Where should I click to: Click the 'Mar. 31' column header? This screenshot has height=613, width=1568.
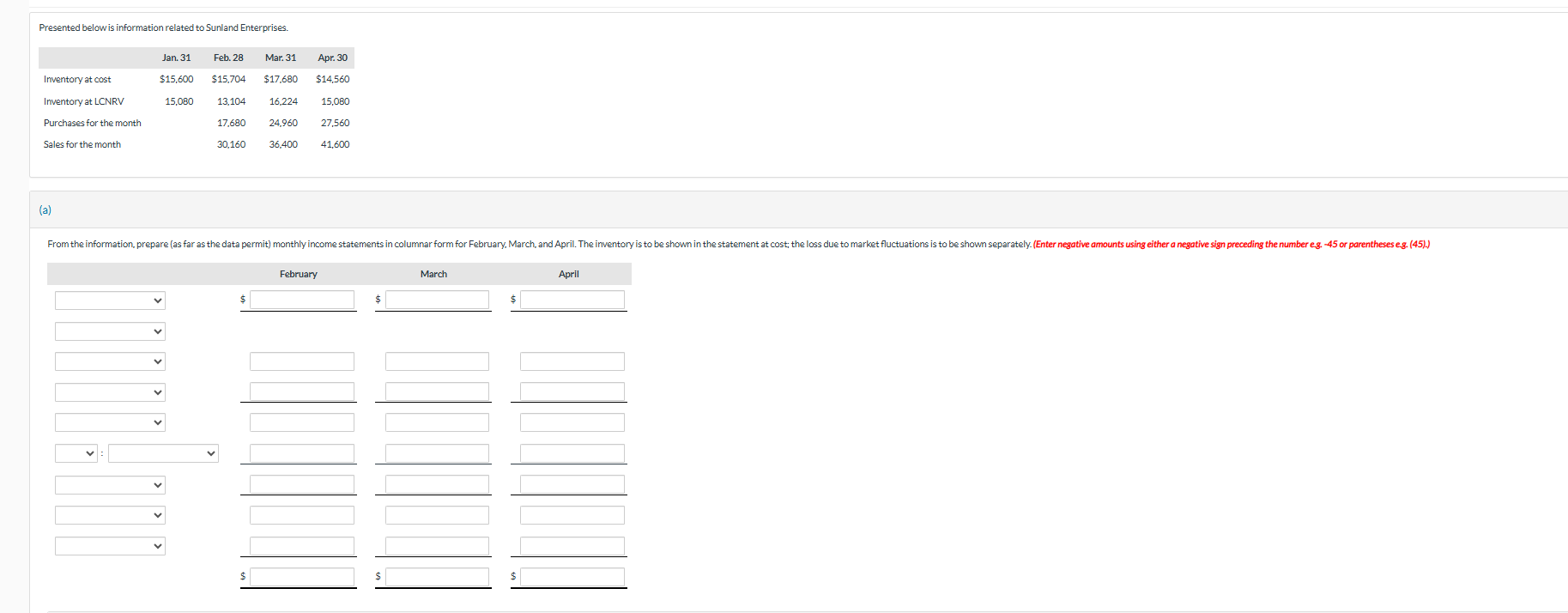point(281,58)
